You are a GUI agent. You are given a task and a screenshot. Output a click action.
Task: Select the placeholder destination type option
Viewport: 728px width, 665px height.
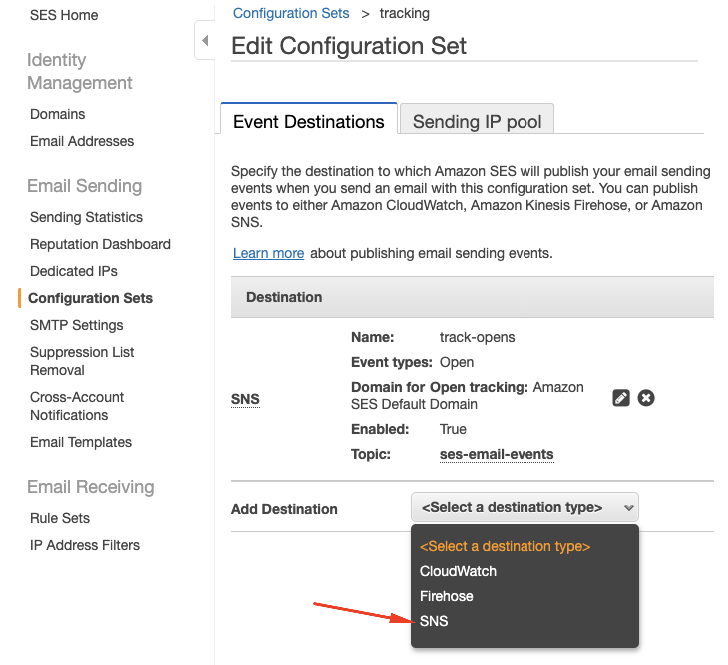pos(505,546)
